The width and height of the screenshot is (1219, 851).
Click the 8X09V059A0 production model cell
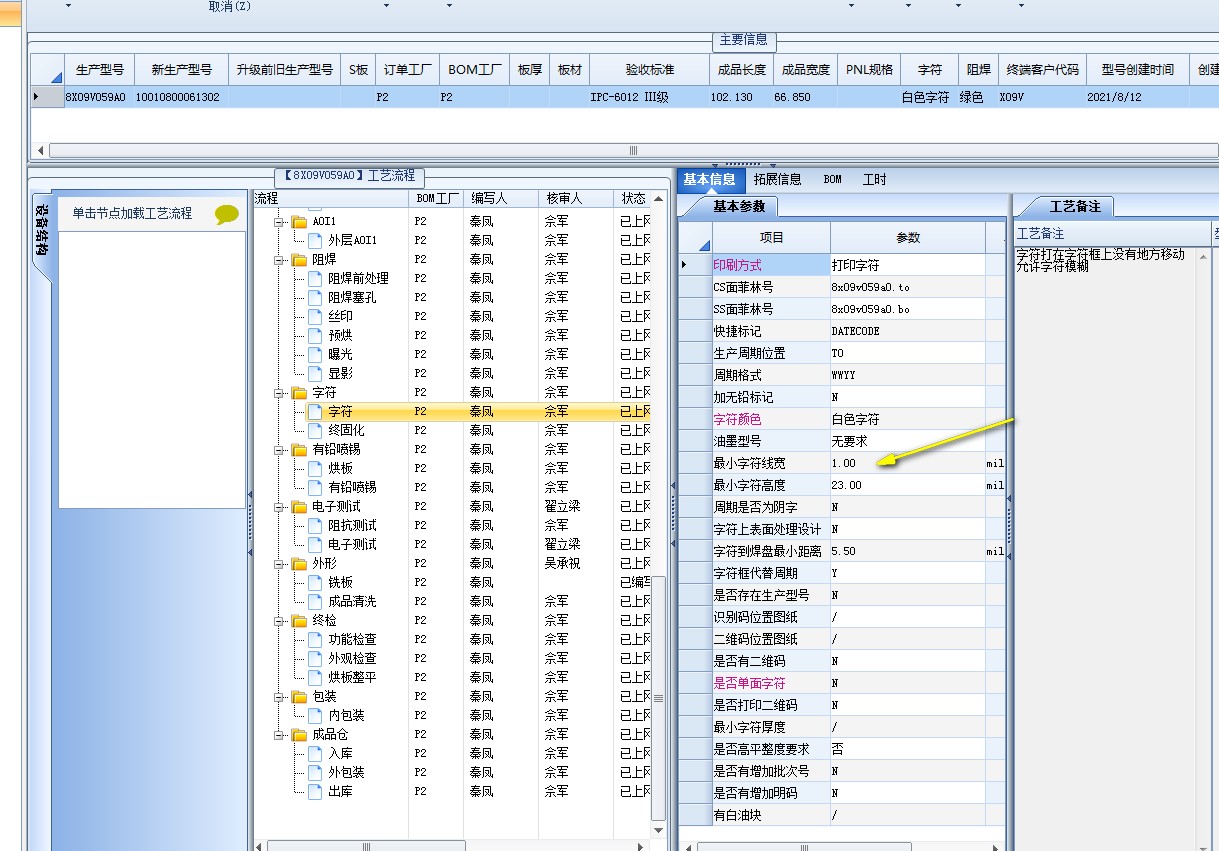(x=96, y=97)
